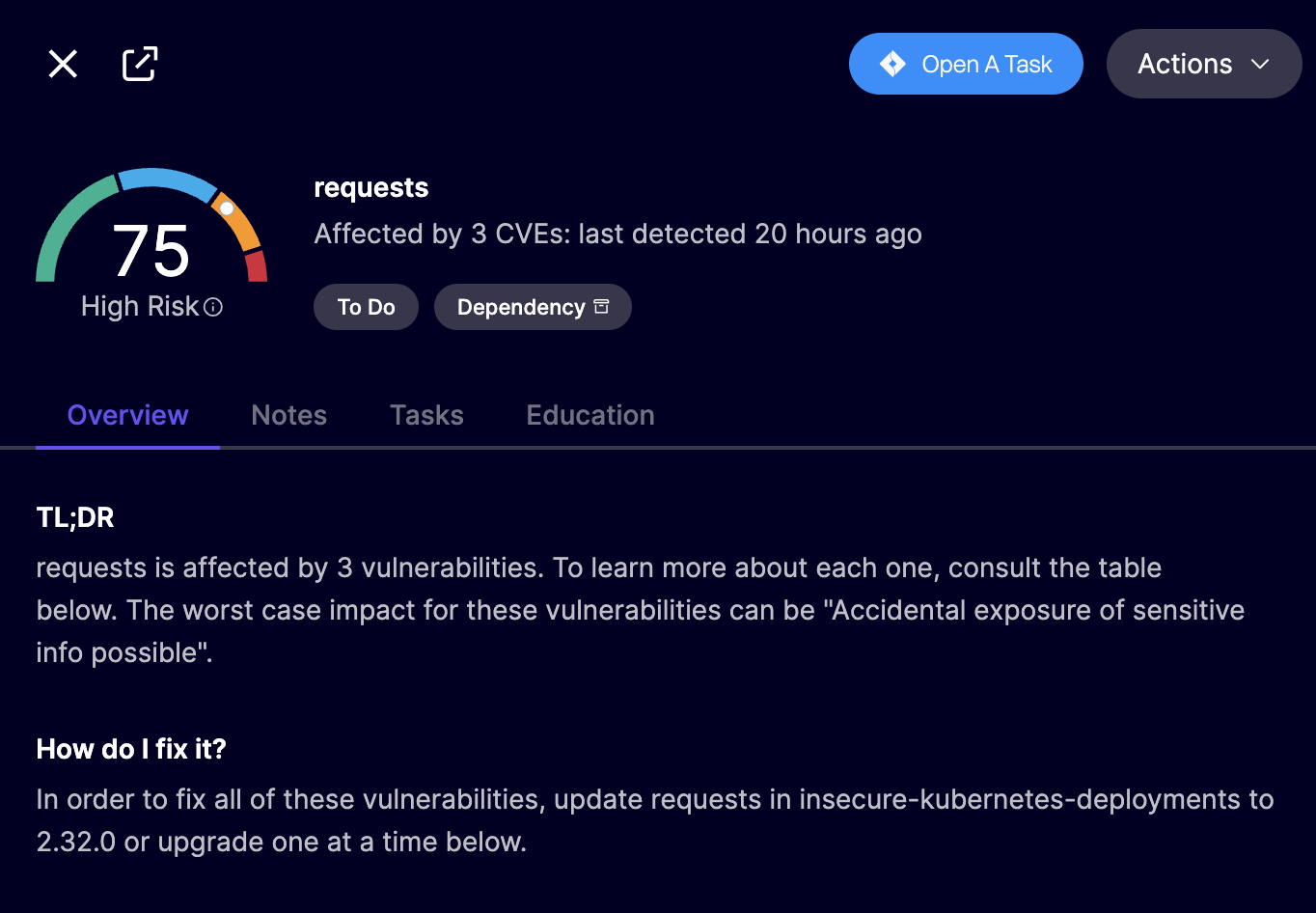The image size is (1316, 913).
Task: Click the archive box icon on Dependency tag
Action: point(602,307)
